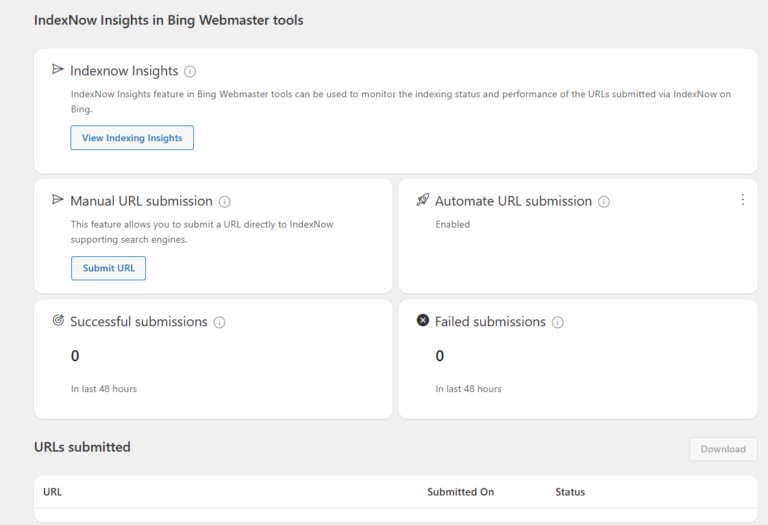Screen dimensions: 768x525
Task: Open the three-dot menu in Automate URL submission
Action: 742,200
